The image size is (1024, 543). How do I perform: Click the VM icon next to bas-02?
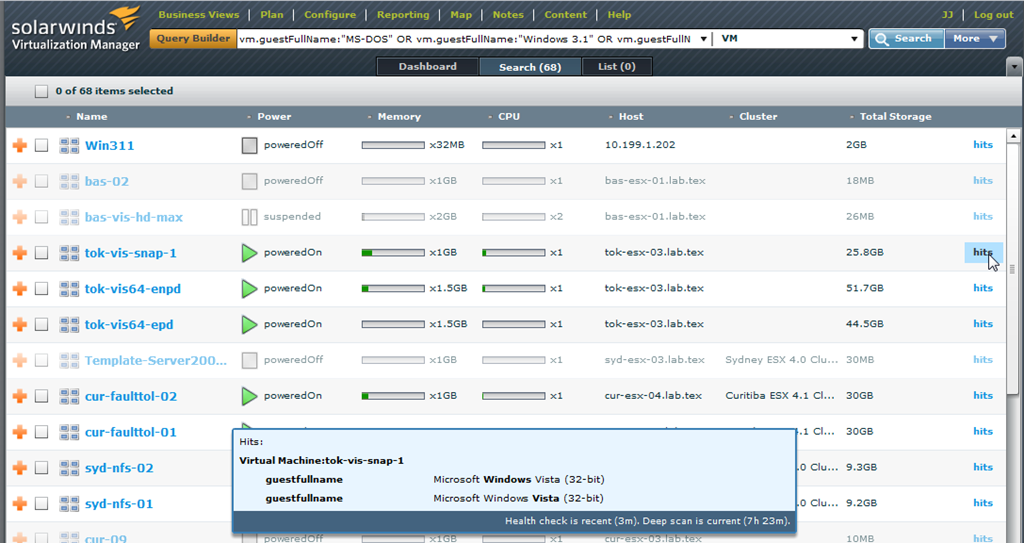tap(69, 181)
